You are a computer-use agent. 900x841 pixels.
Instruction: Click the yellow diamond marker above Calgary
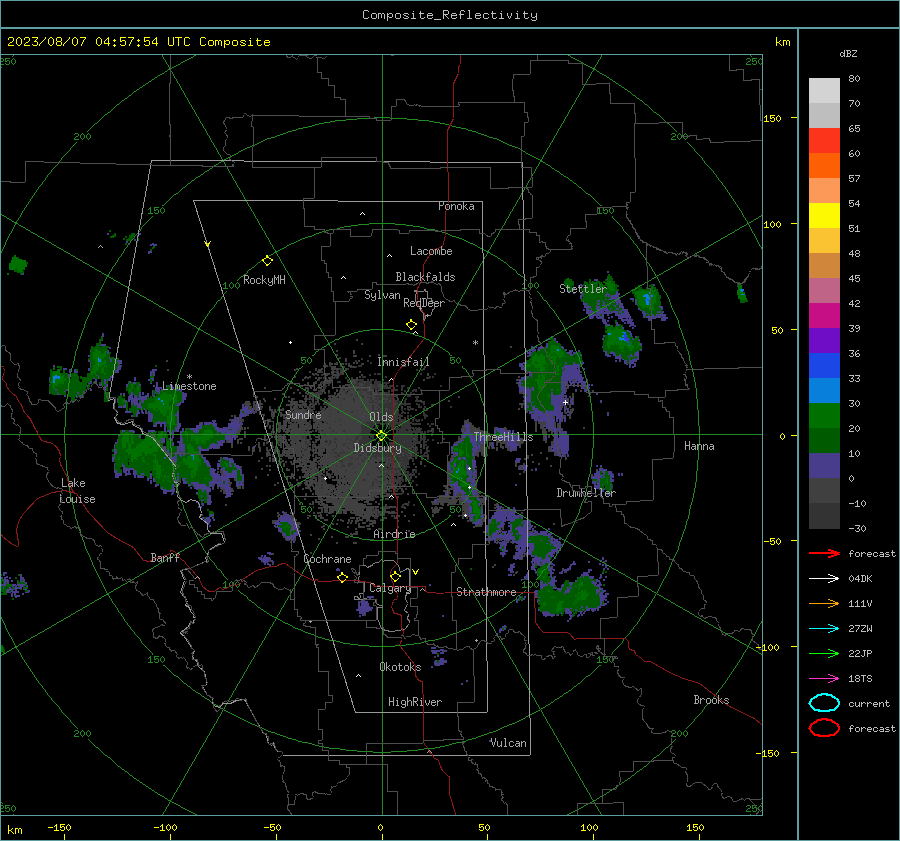point(395,576)
